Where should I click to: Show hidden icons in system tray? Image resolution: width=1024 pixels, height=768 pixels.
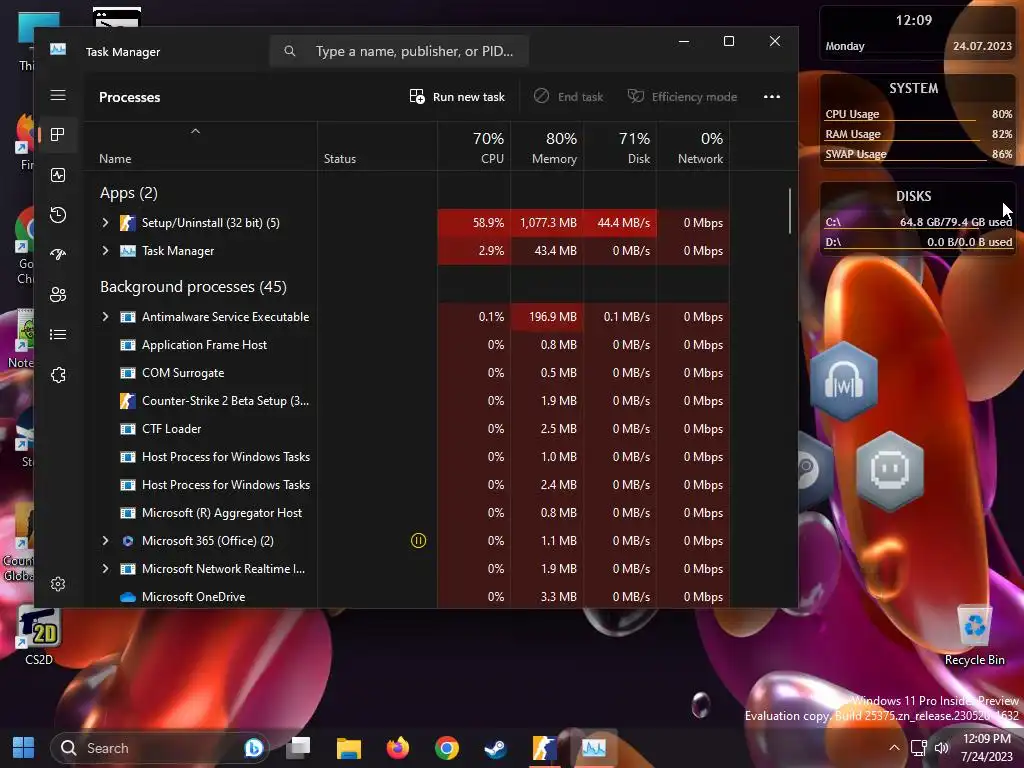click(x=894, y=748)
